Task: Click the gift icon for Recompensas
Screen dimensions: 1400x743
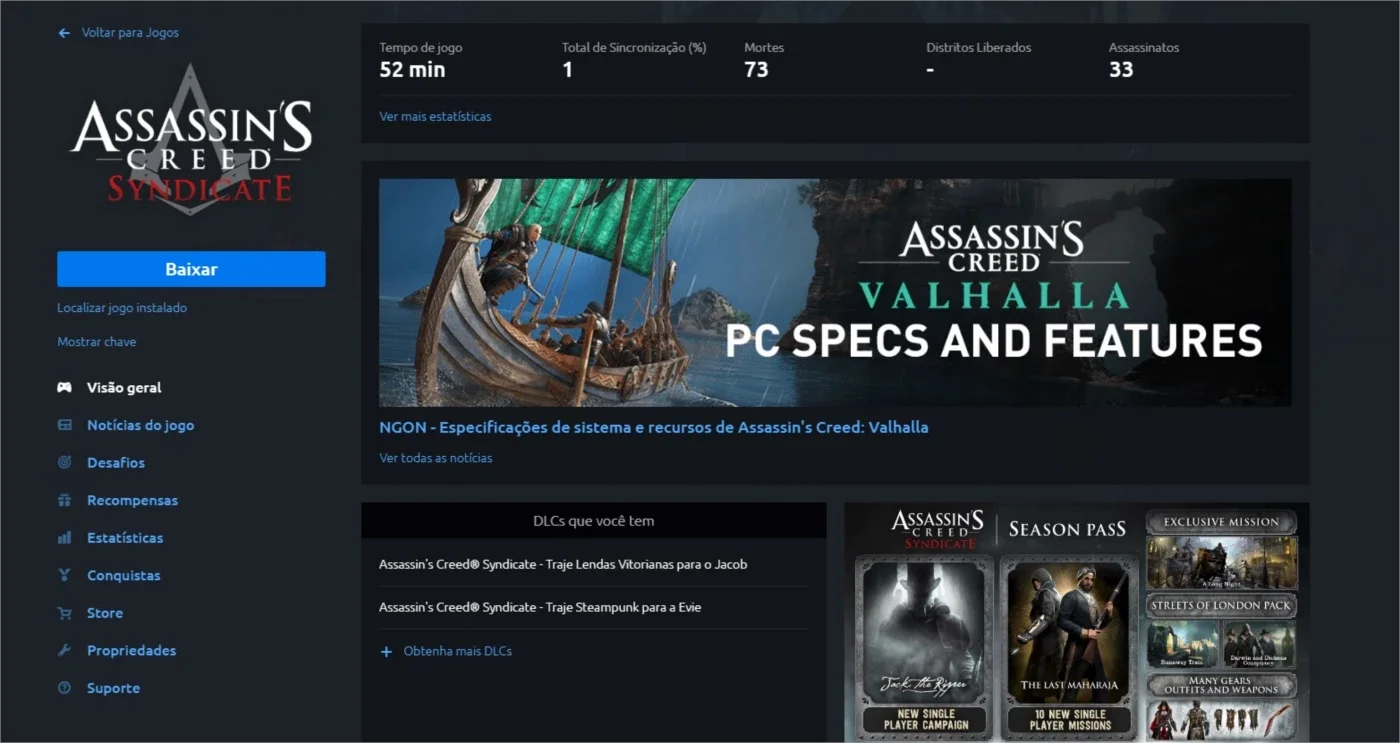Action: coord(64,500)
